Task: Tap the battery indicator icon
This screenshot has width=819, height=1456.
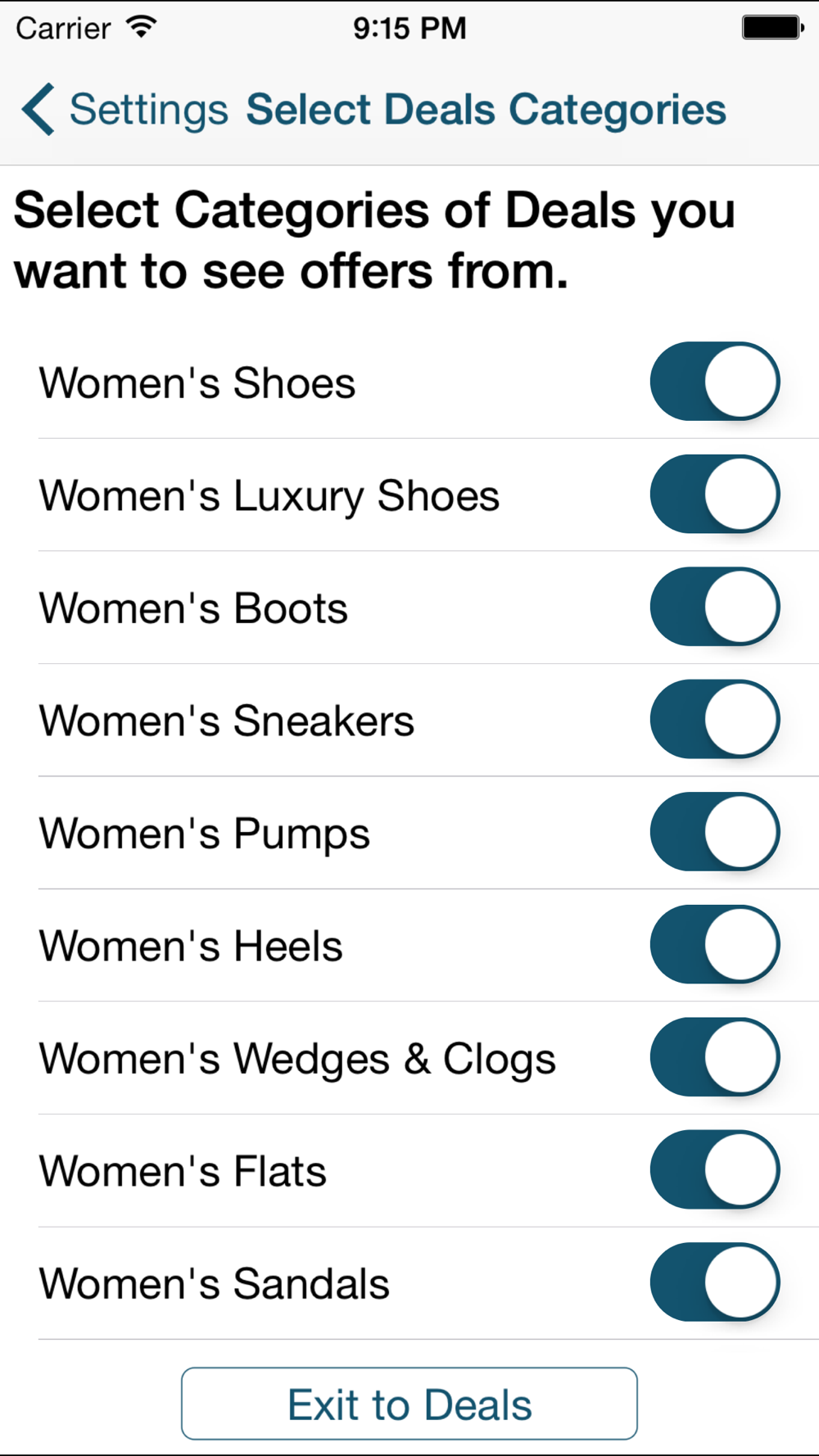Action: tap(772, 27)
